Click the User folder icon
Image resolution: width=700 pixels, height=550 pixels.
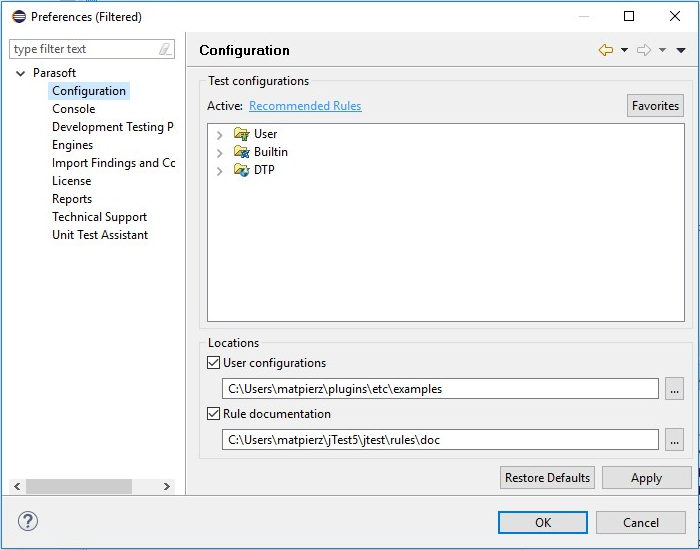[242, 134]
